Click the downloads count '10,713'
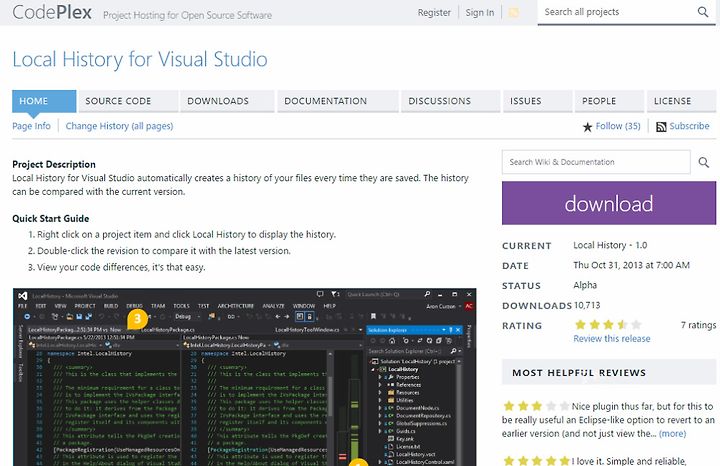Viewport: 720px width, 466px height. (x=587, y=305)
